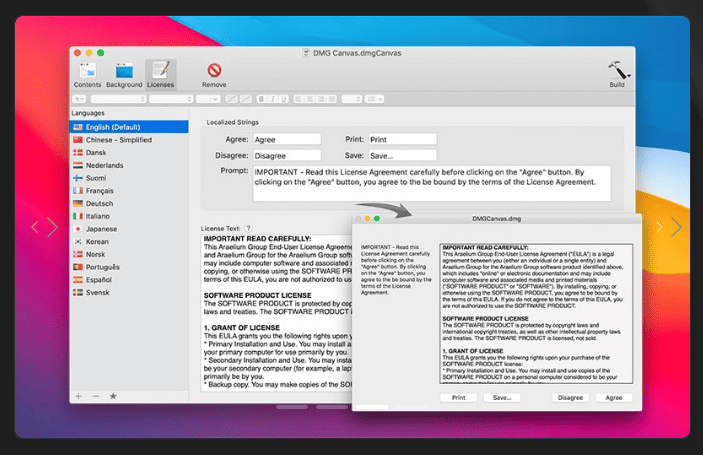Select Svensk language
This screenshot has width=703, height=455.
129,292
